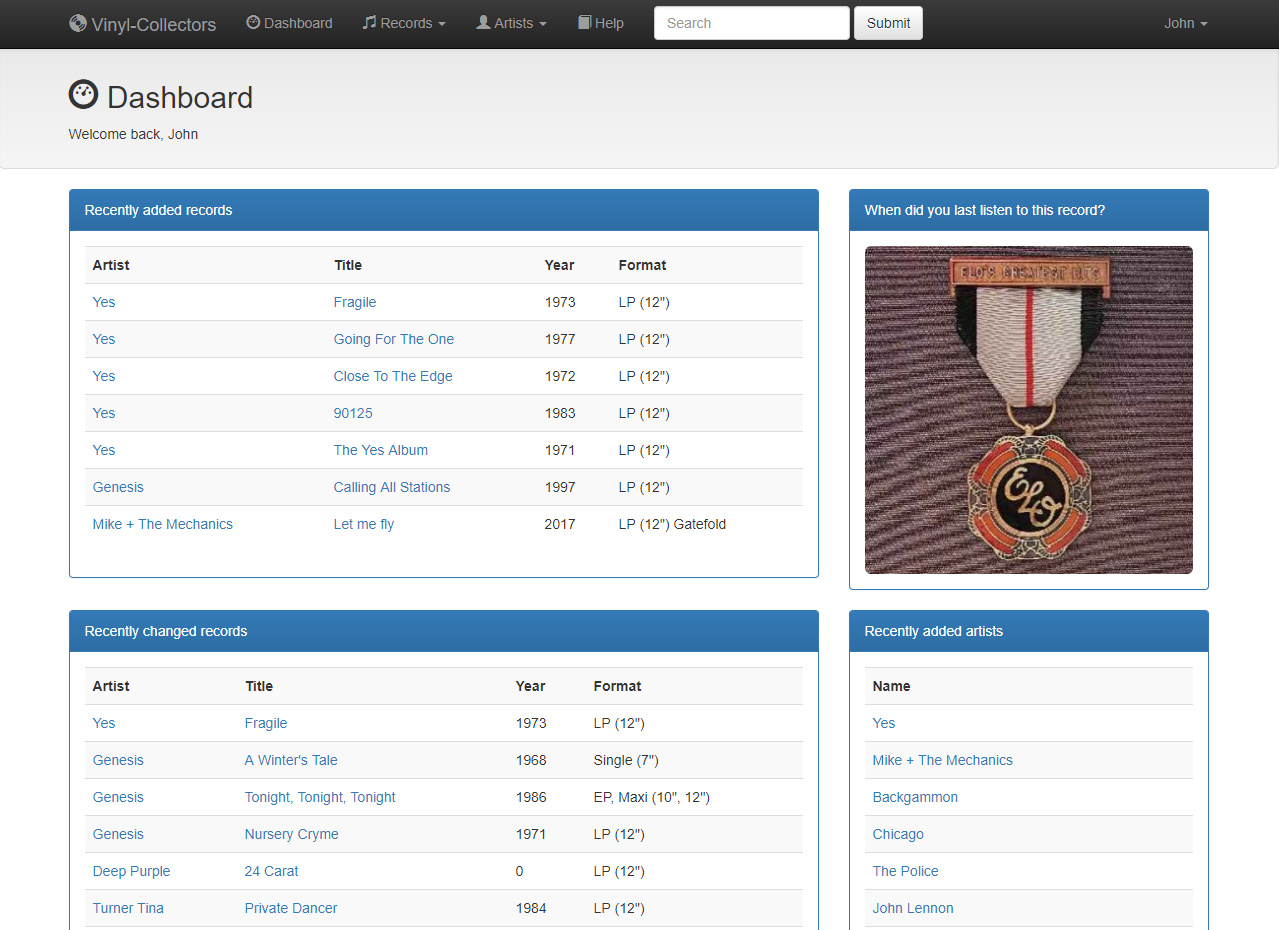Select A Winter's Tale in changed records
This screenshot has width=1279, height=930.
pyautogui.click(x=291, y=760)
